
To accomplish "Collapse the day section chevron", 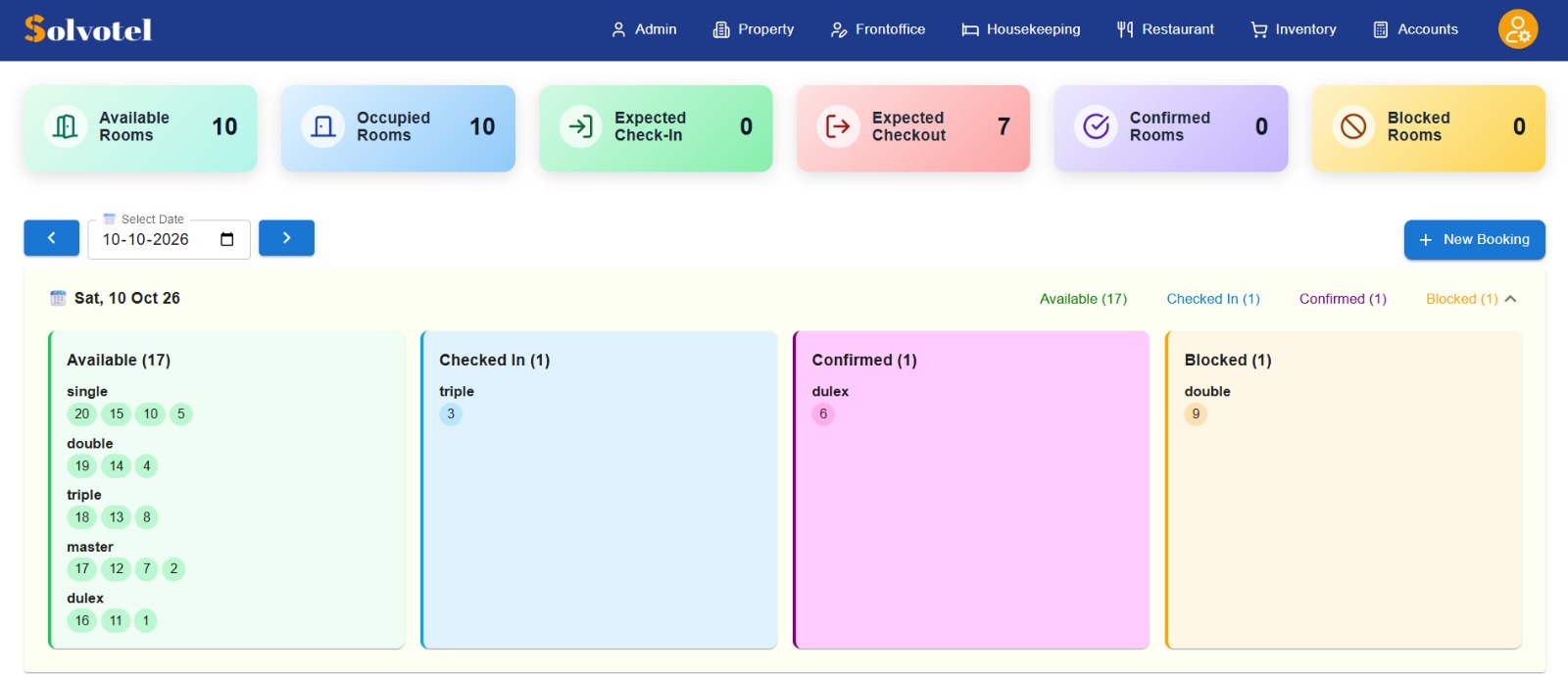I will click(1510, 299).
